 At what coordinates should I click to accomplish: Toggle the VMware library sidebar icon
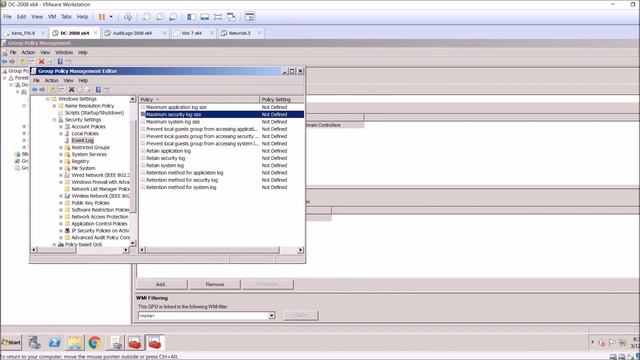point(191,17)
